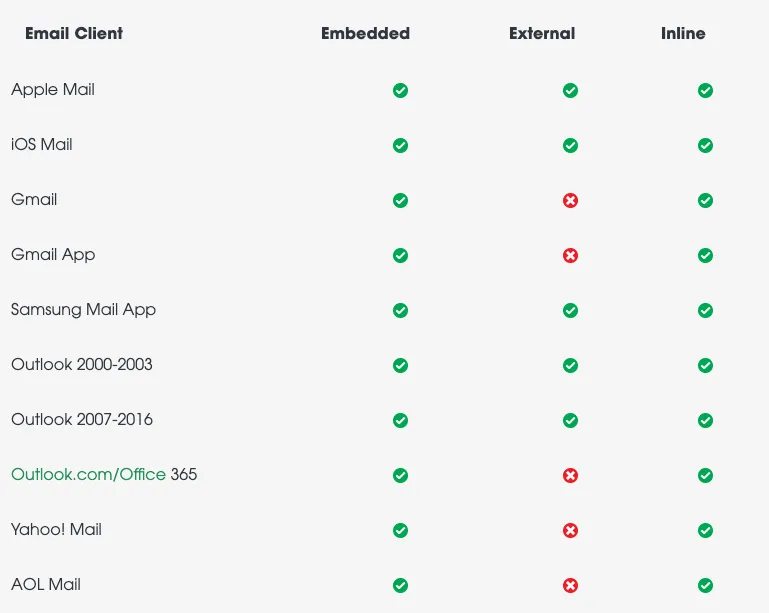Click the Outlook 2007-2016 Inline checkmark
Viewport: 769px width, 613px height.
[x=705, y=421]
